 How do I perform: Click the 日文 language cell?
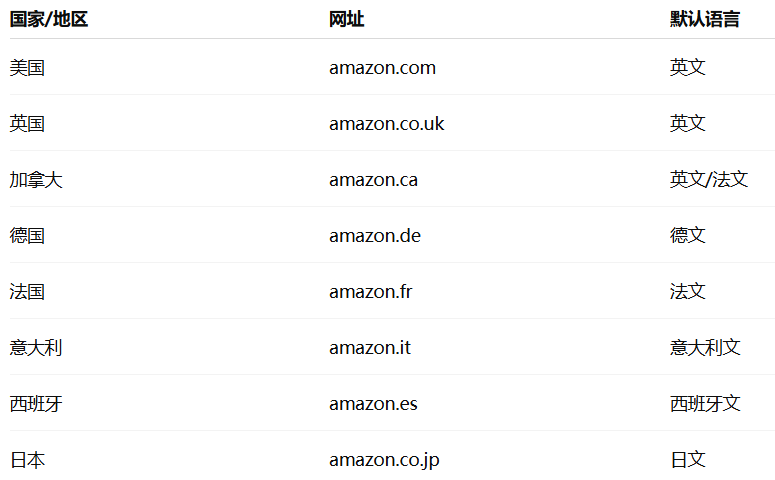[688, 460]
